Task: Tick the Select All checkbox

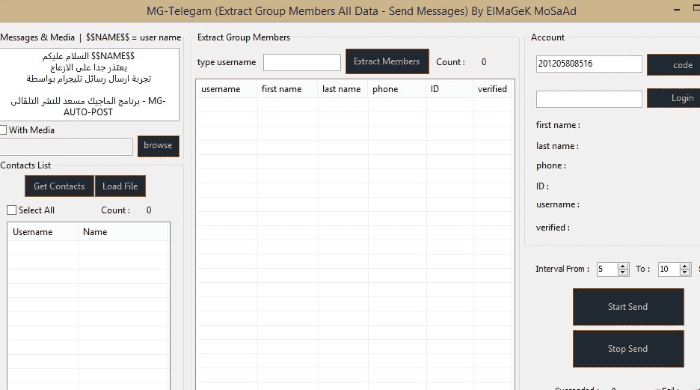Action: [12, 210]
